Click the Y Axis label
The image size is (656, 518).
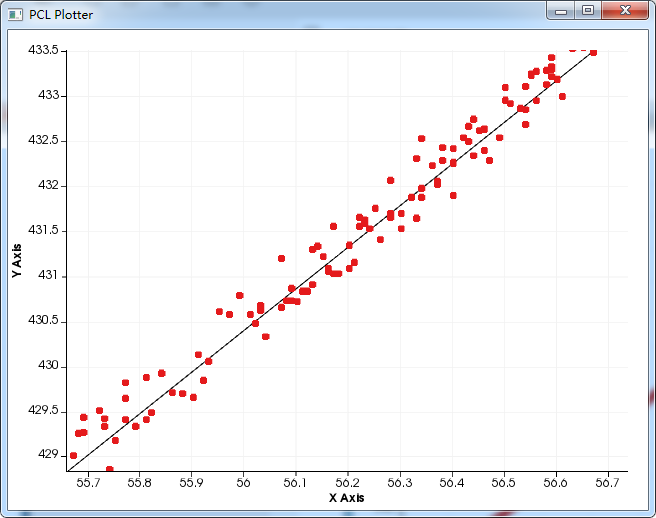click(x=16, y=260)
